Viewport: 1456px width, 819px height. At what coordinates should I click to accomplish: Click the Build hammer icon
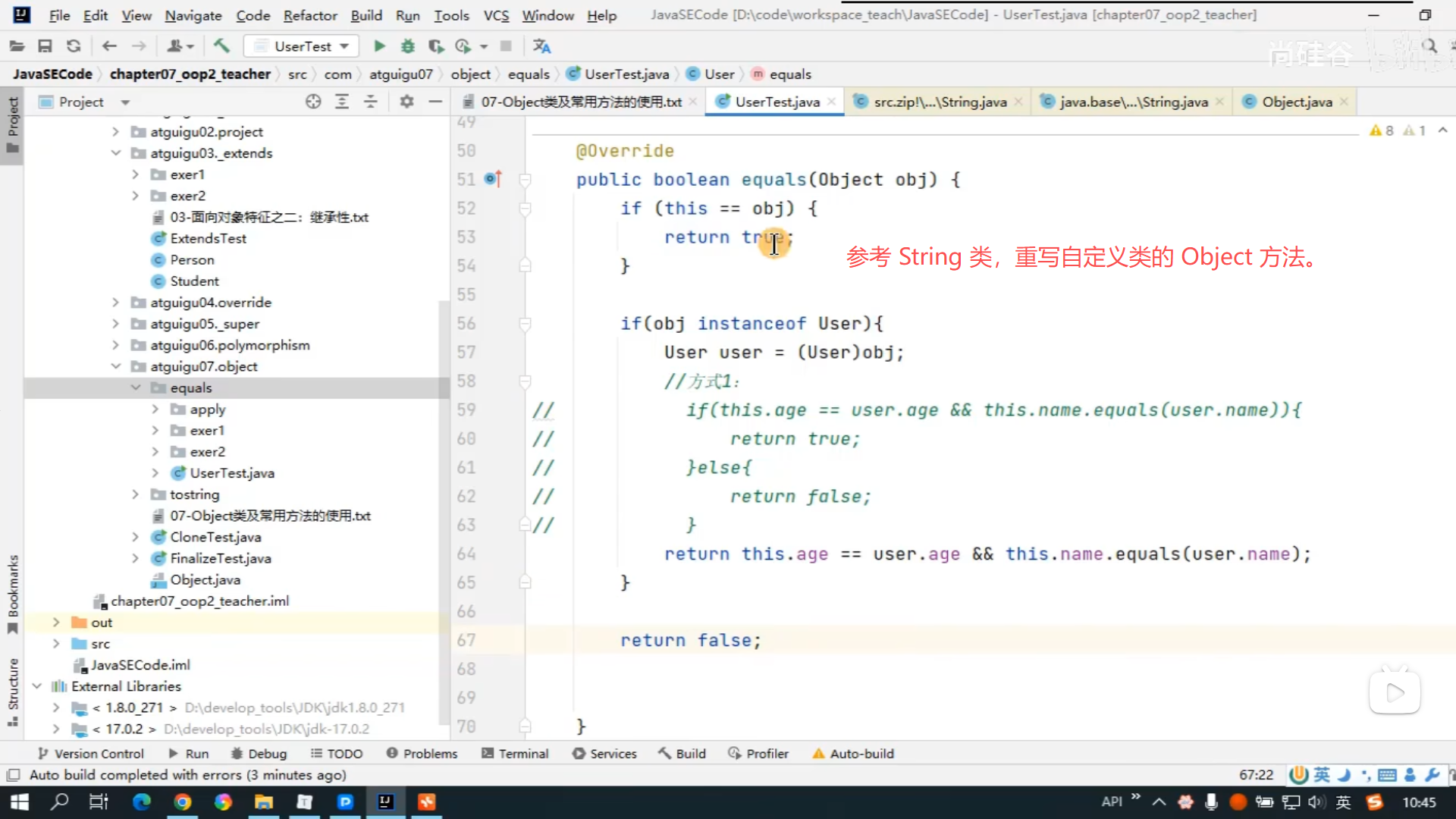click(221, 46)
